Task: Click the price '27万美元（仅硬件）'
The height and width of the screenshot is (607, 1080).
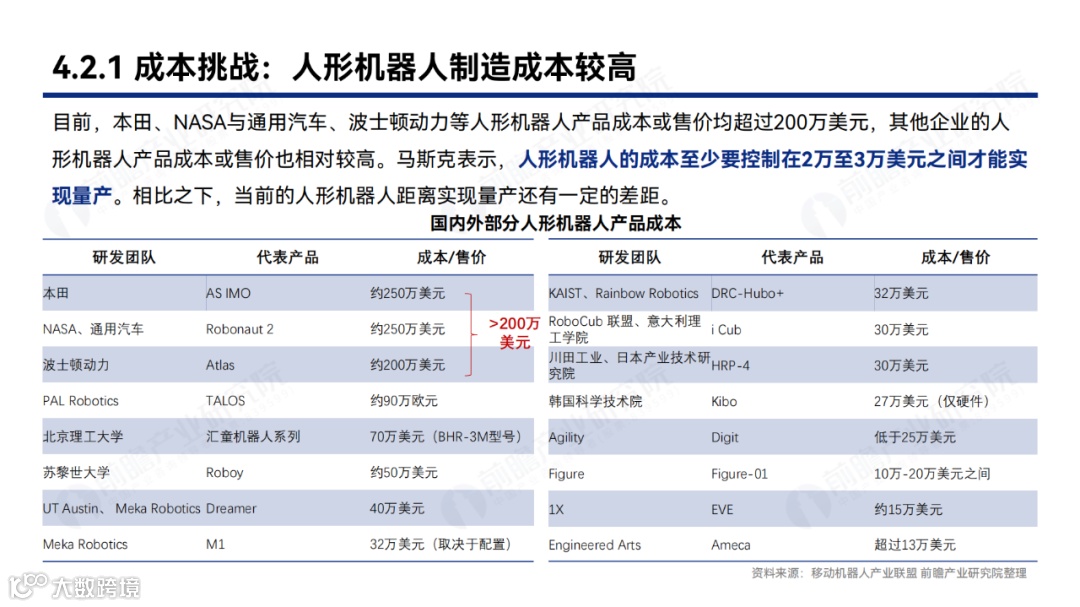Action: tap(935, 402)
